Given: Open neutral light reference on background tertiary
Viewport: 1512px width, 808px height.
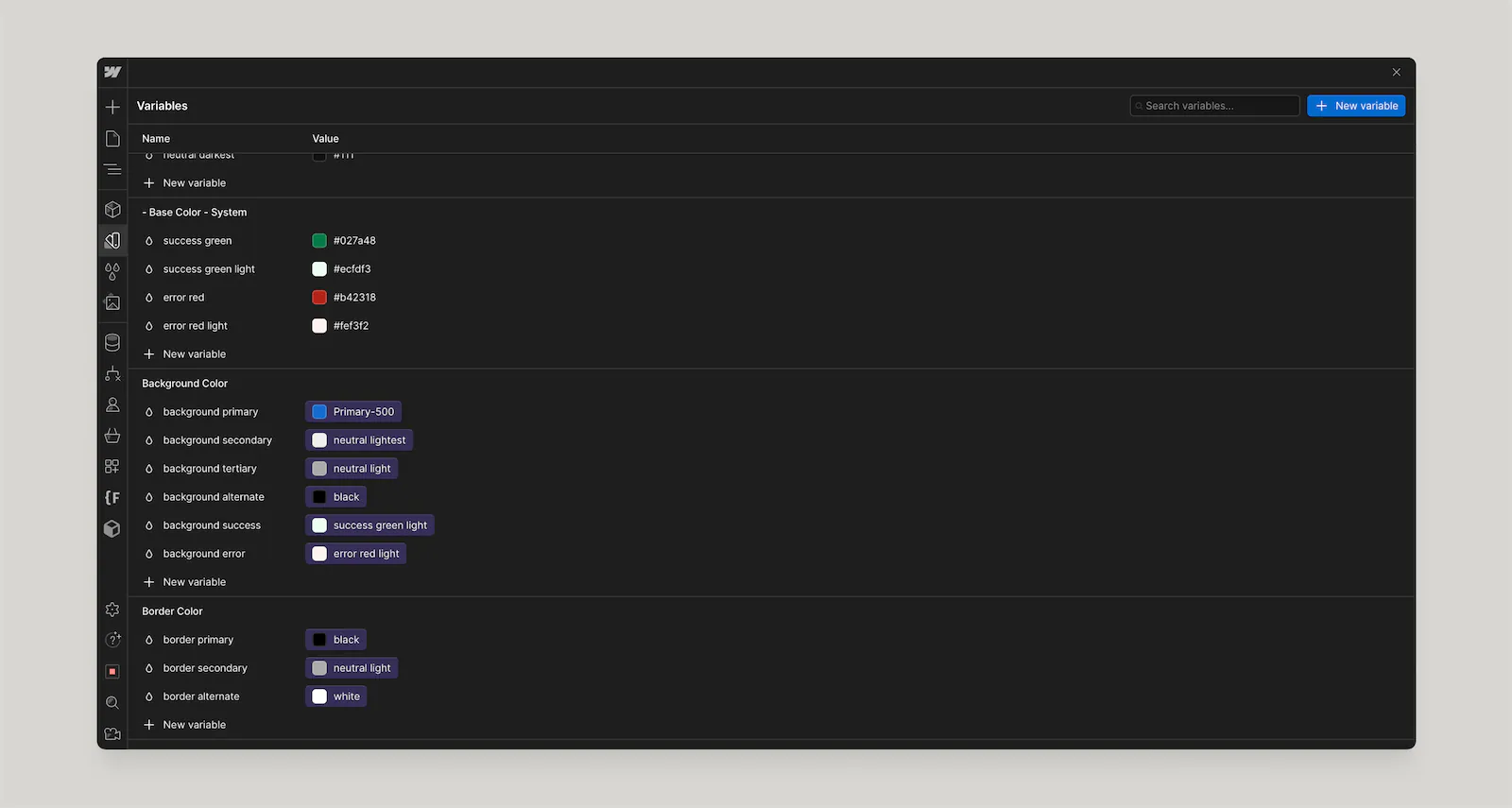Looking at the screenshot, I should tap(352, 469).
